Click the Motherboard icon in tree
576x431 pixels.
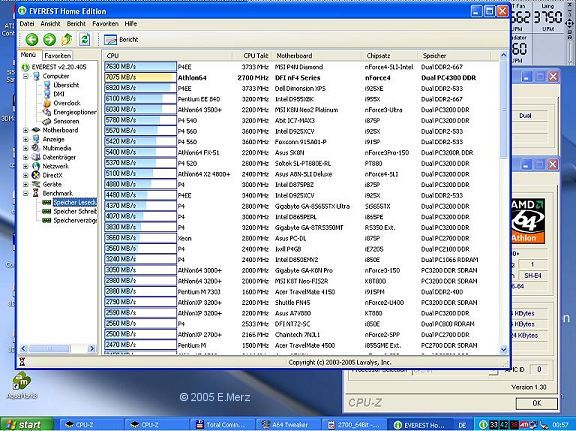point(36,130)
